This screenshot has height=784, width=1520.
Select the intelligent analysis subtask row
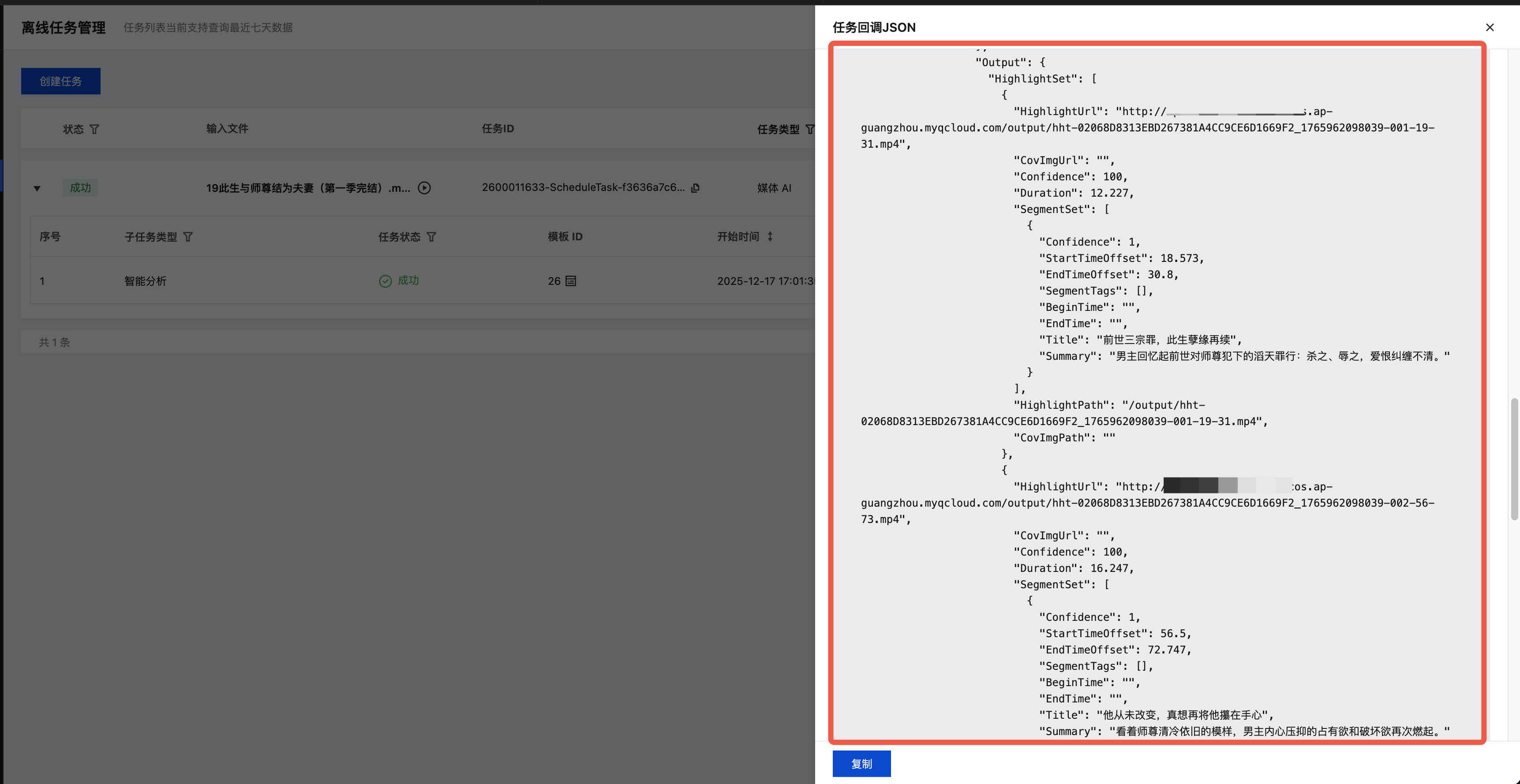pyautogui.click(x=145, y=281)
